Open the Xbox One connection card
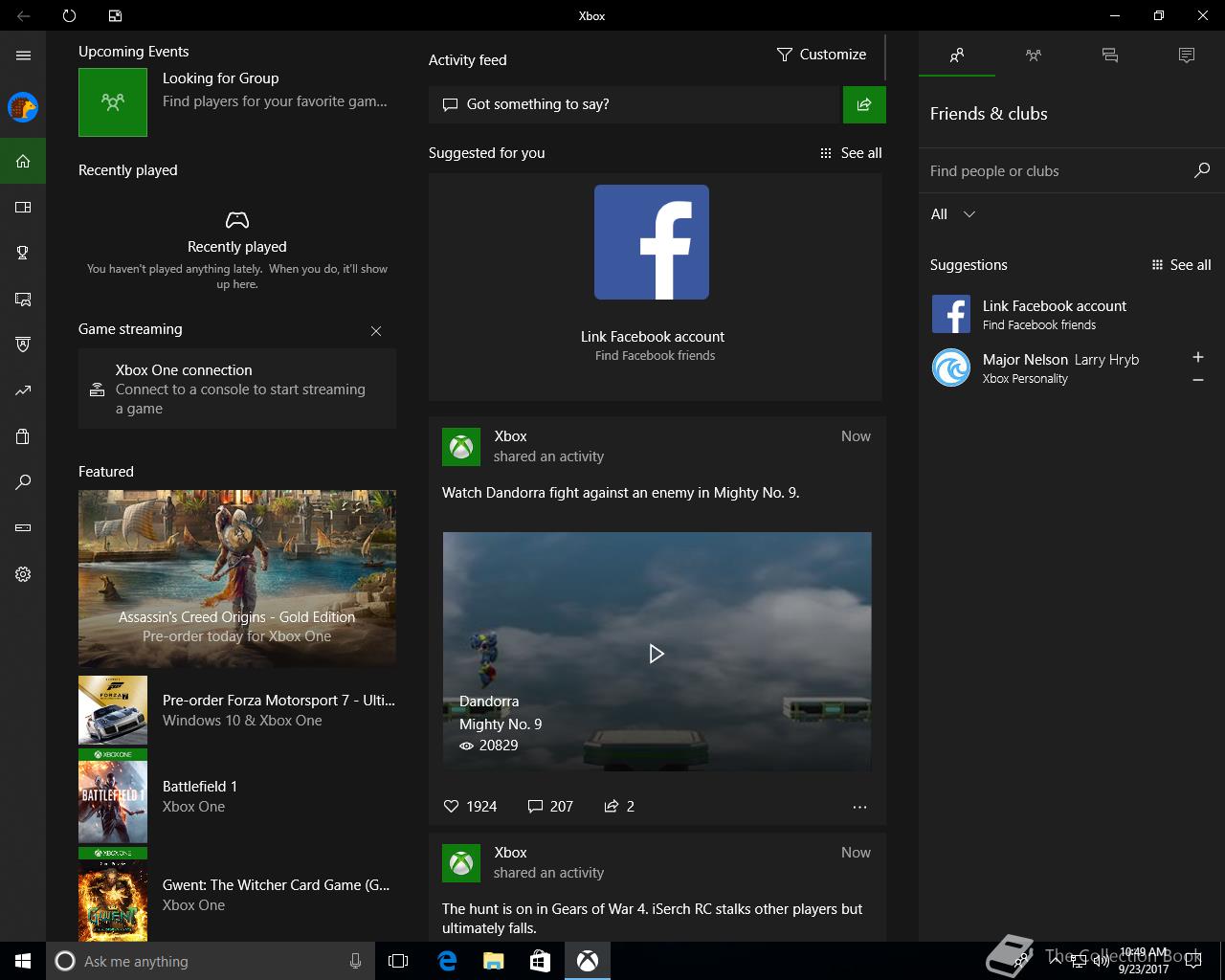This screenshot has height=980, width=1225. pyautogui.click(x=237, y=389)
